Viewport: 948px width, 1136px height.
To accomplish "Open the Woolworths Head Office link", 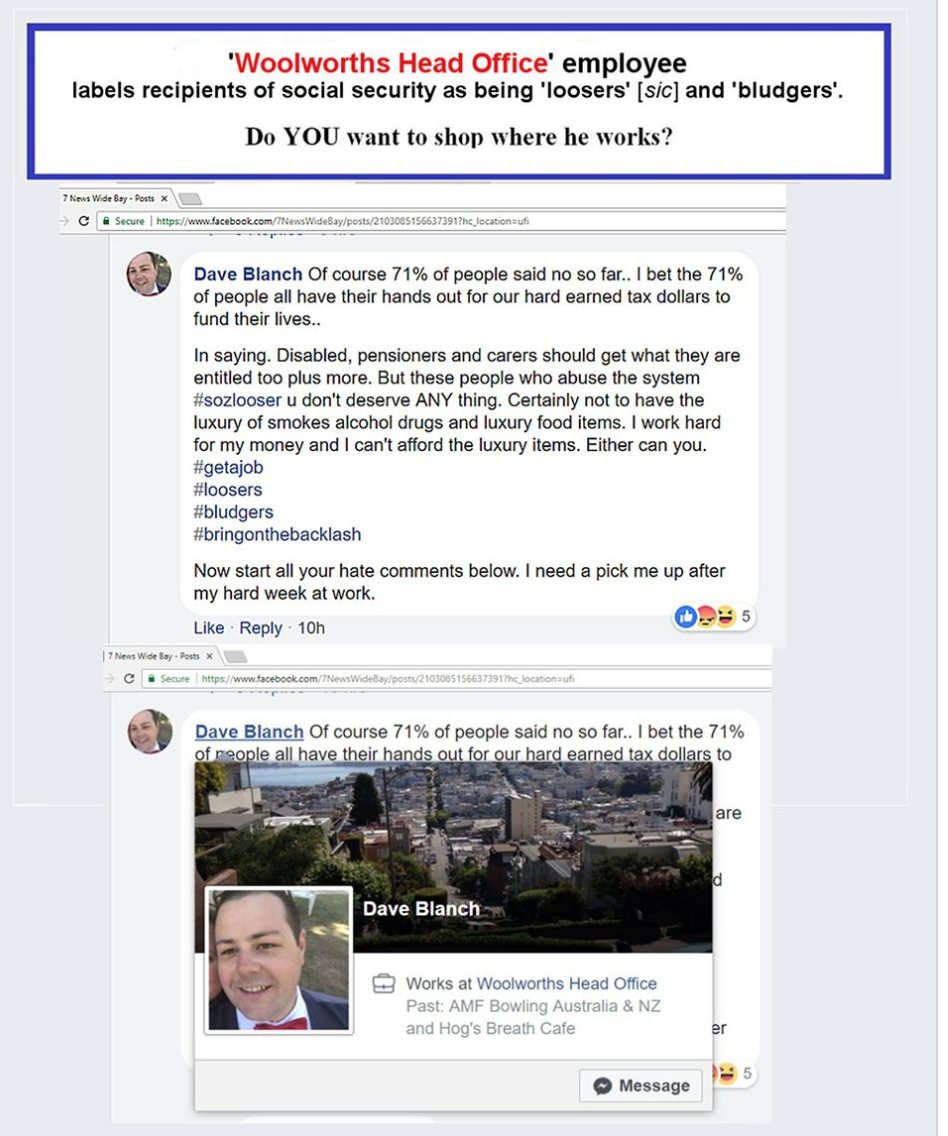I will click(566, 984).
